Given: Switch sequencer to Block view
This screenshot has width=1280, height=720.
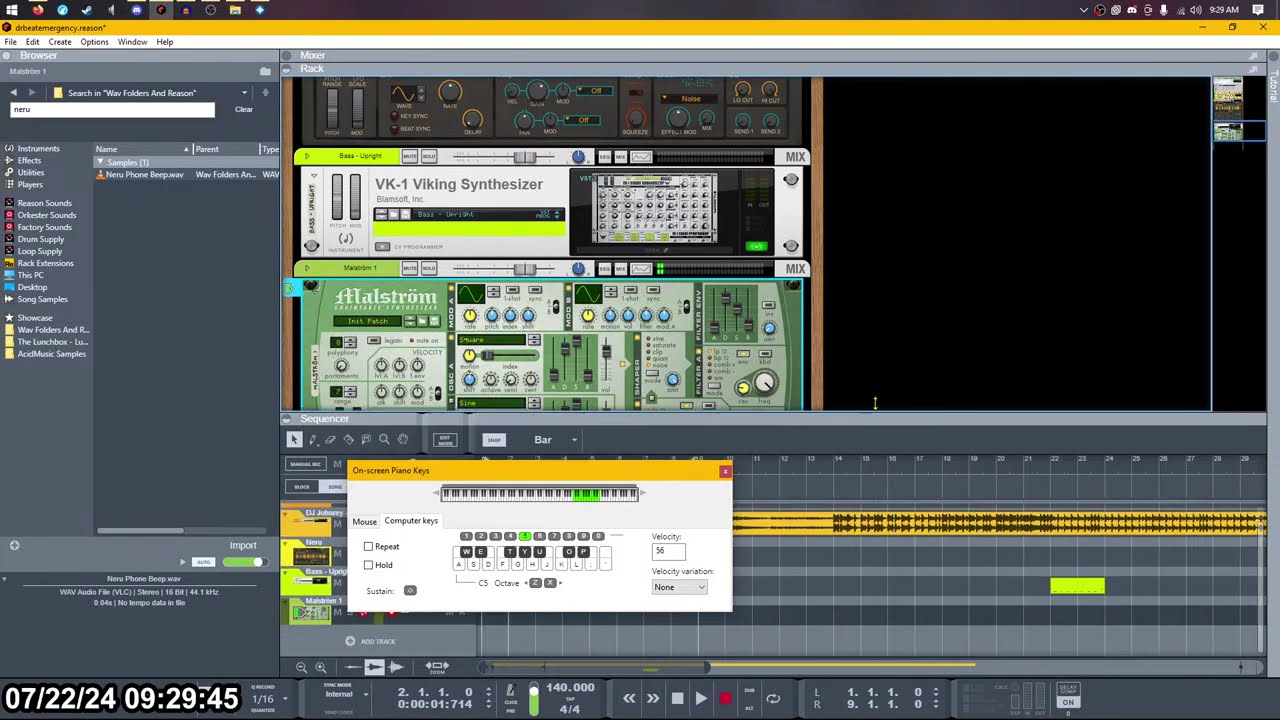Looking at the screenshot, I should 302,487.
